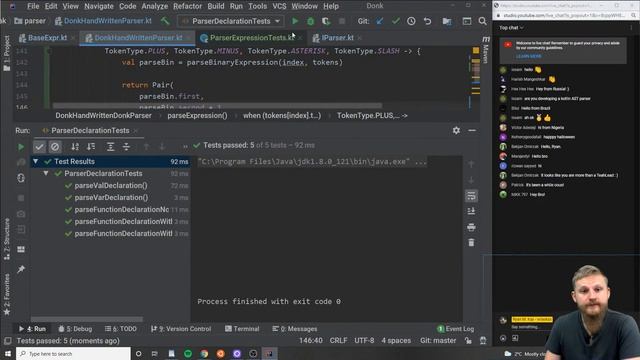Image resolution: width=640 pixels, height=360 pixels.
Task: Toggle sort tests by duration
Action: [91, 147]
